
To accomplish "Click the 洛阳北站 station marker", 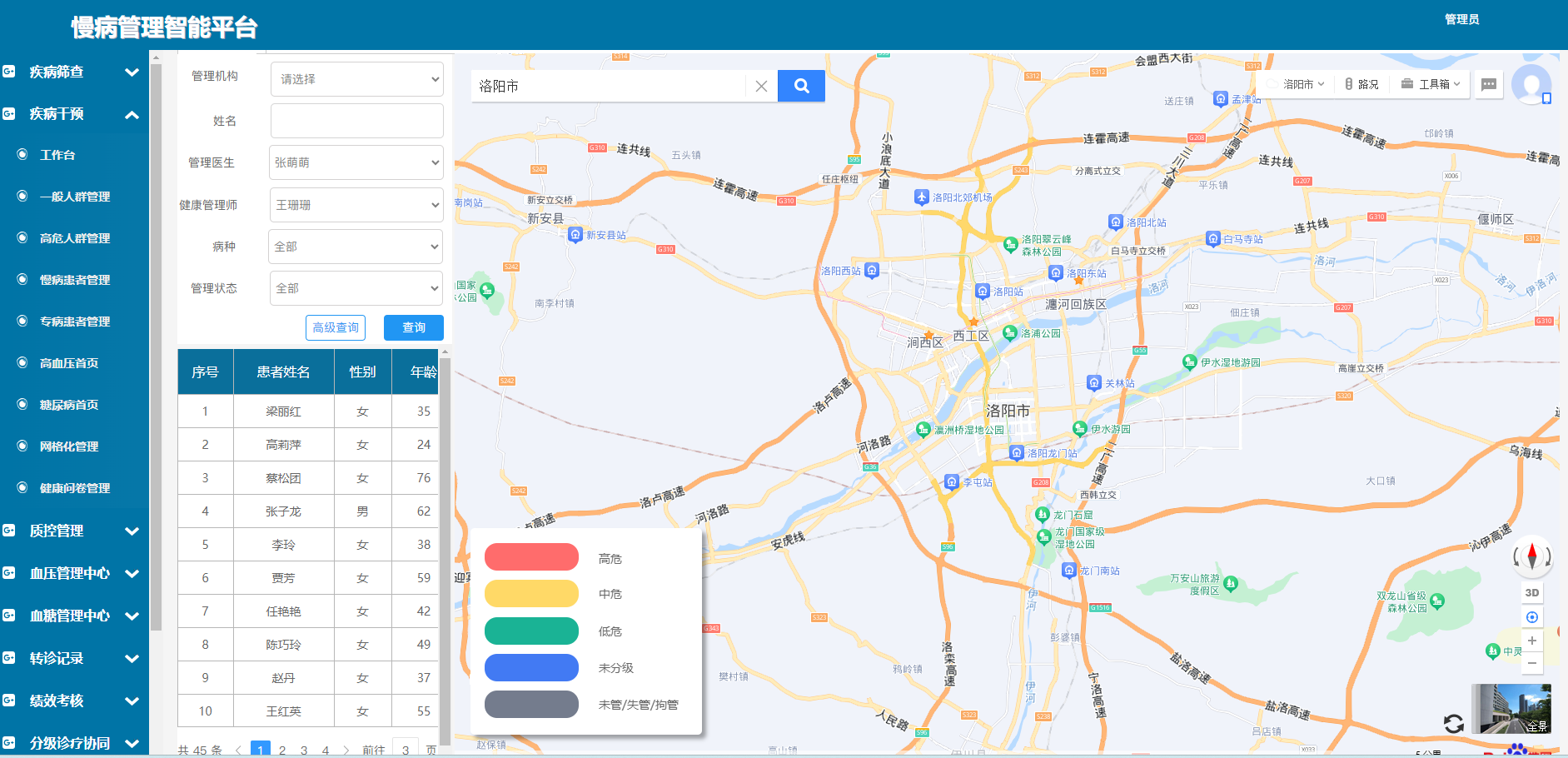I will point(1116,222).
